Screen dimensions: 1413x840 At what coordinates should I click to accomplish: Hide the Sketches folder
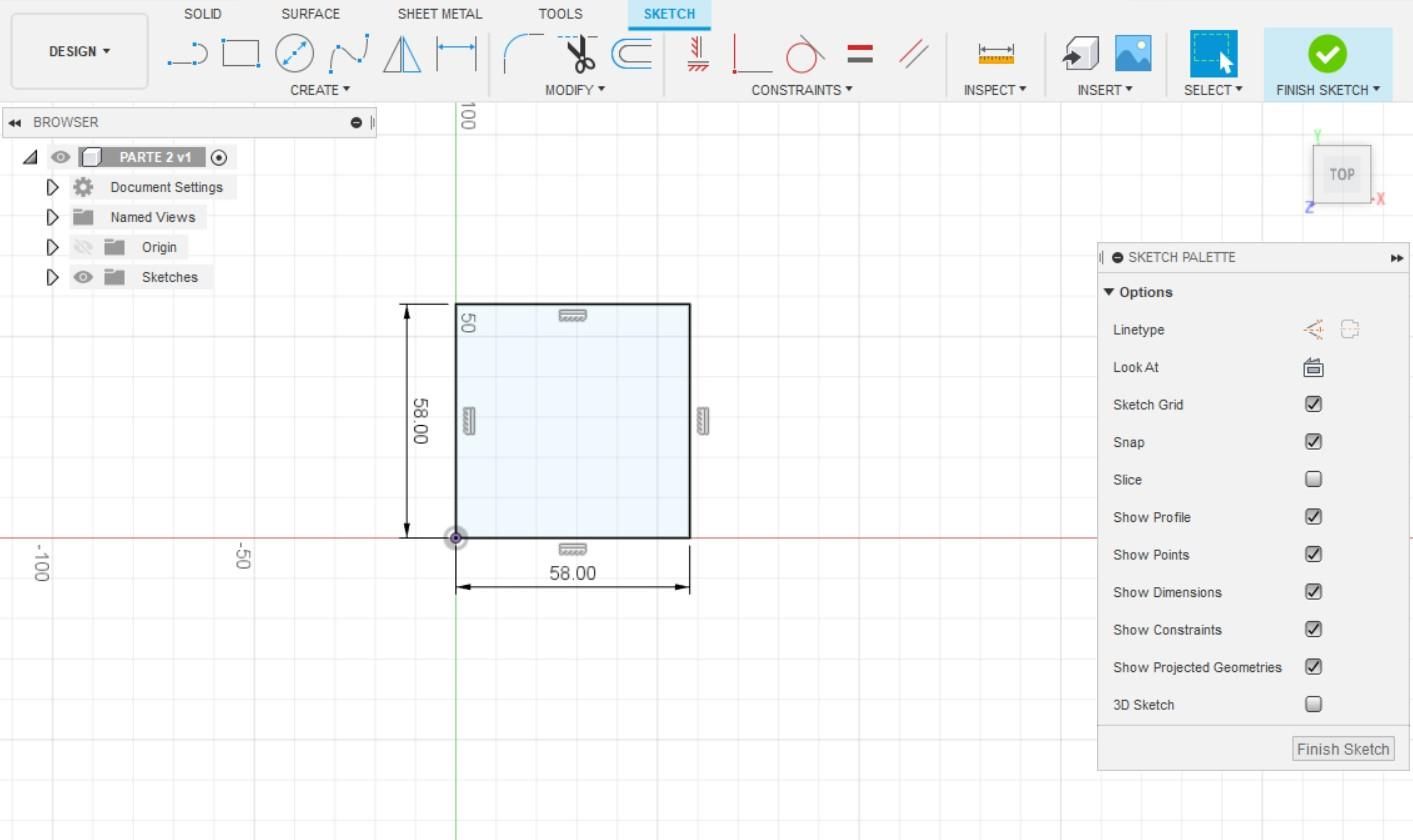point(83,277)
